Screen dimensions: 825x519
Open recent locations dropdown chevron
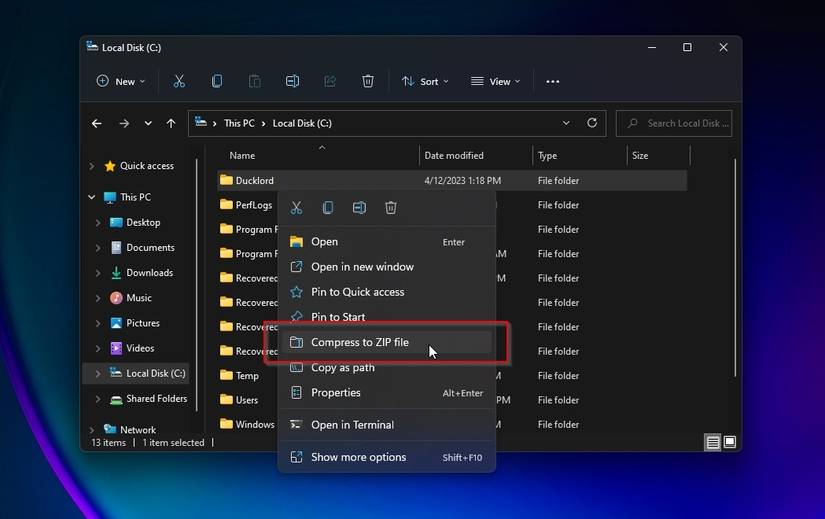148,123
